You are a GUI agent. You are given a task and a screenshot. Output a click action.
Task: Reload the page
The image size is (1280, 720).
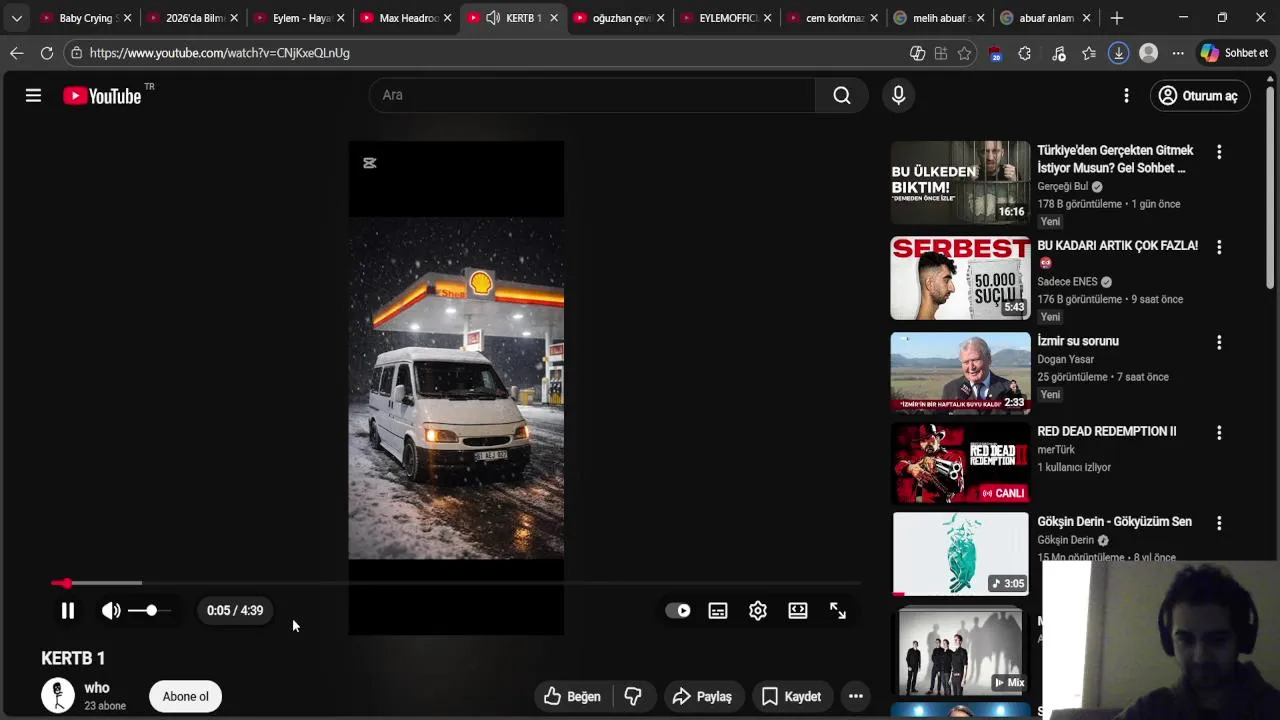coord(47,53)
